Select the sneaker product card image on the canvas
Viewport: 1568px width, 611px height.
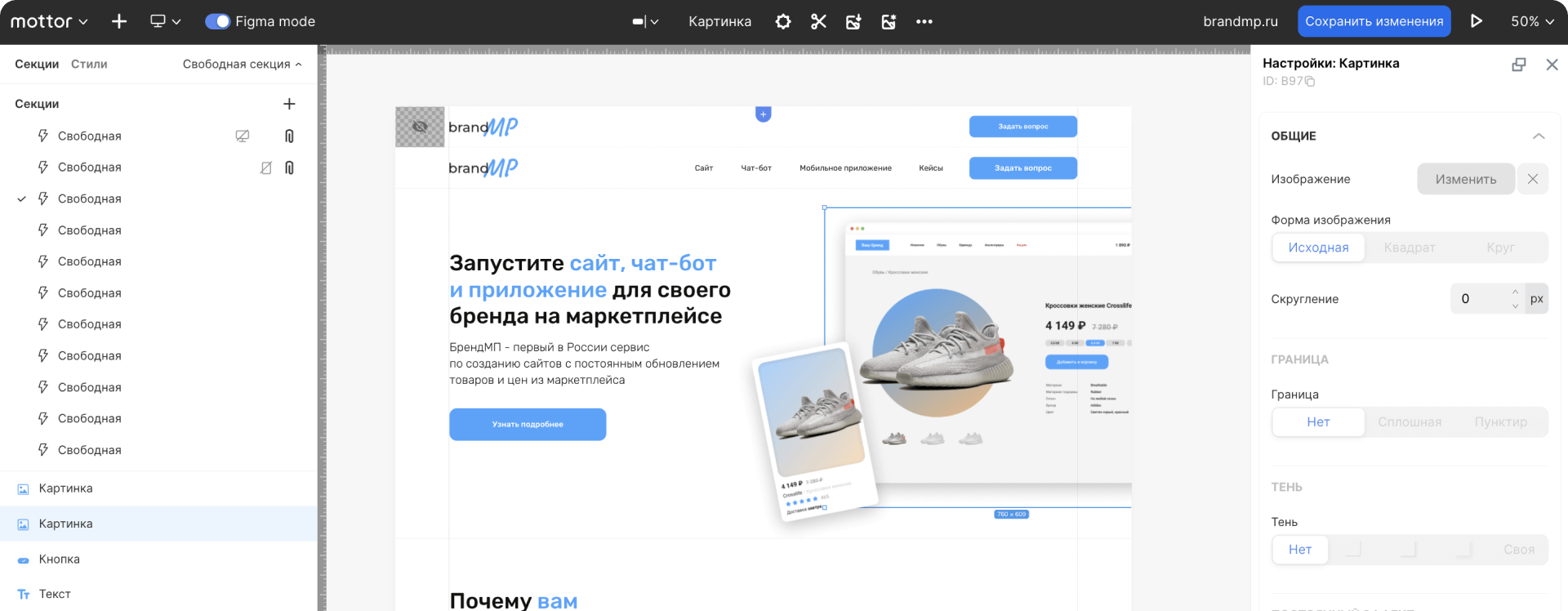point(814,431)
